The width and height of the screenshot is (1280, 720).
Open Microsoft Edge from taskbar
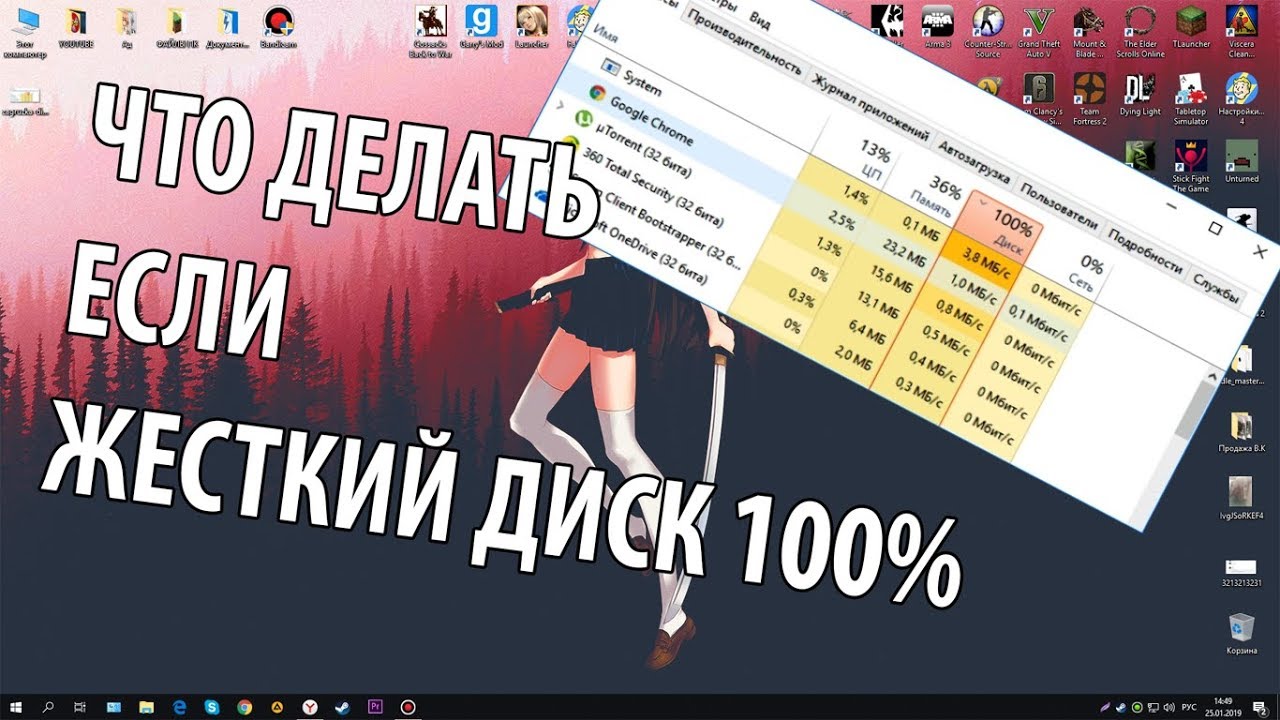180,707
